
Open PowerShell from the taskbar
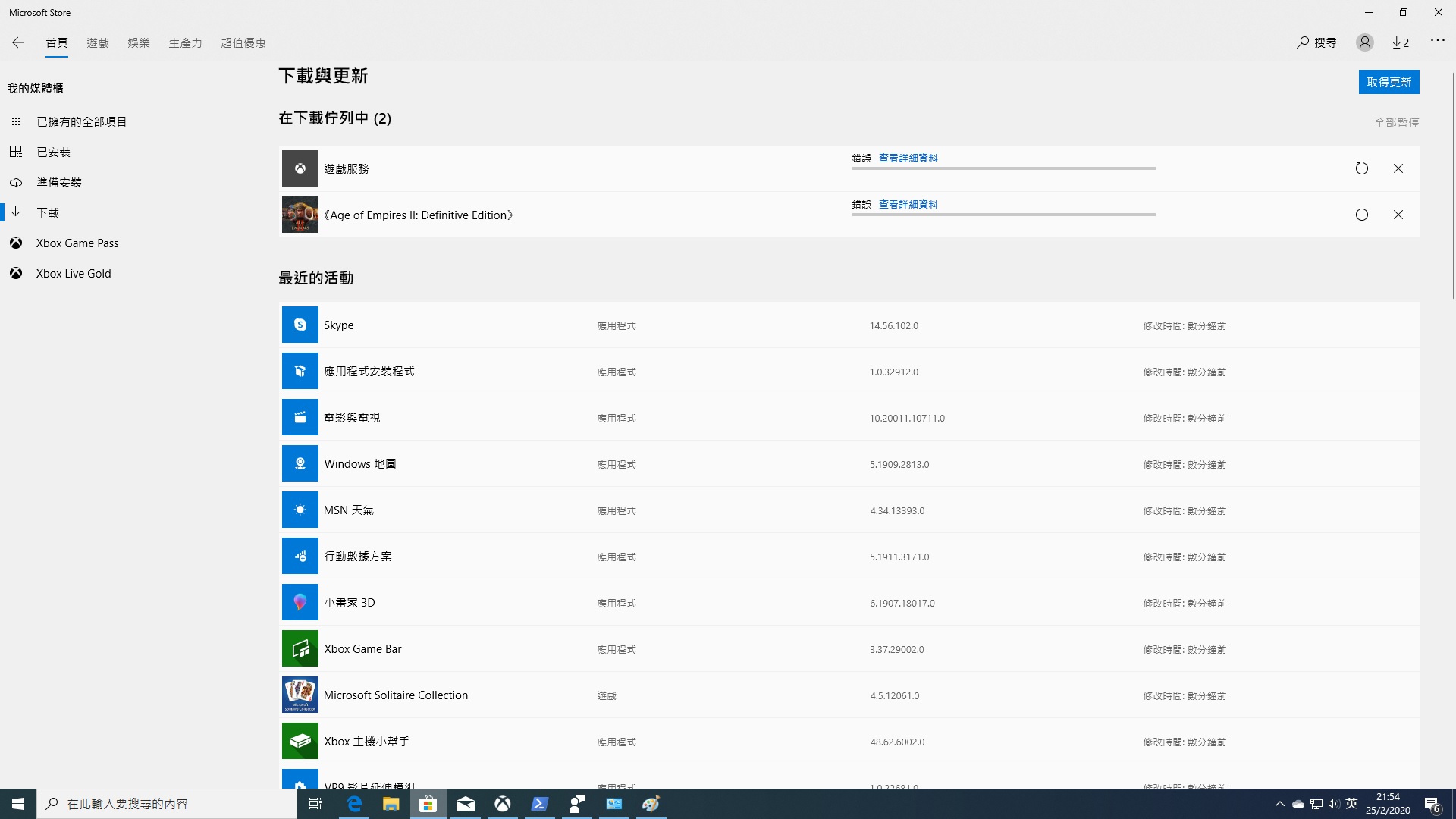pyautogui.click(x=539, y=804)
